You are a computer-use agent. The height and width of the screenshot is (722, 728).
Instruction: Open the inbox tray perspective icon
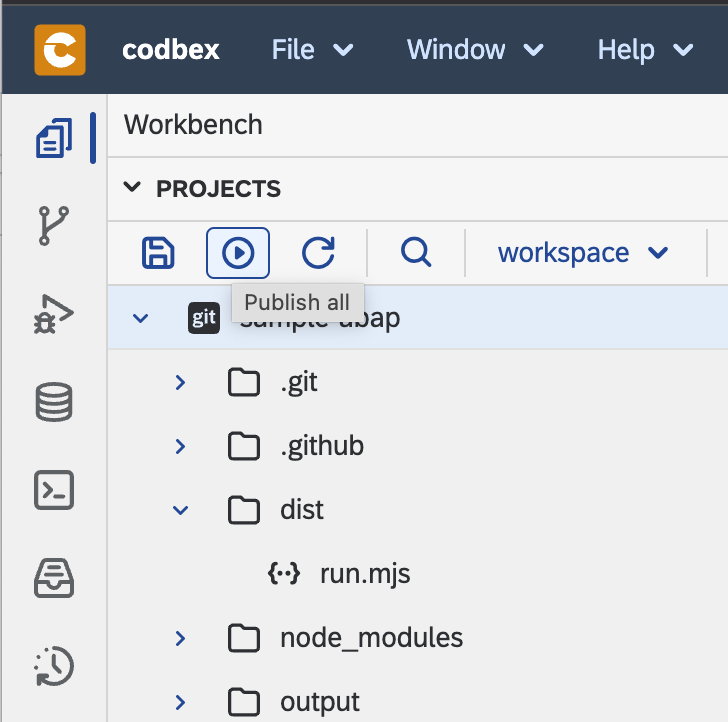click(54, 578)
